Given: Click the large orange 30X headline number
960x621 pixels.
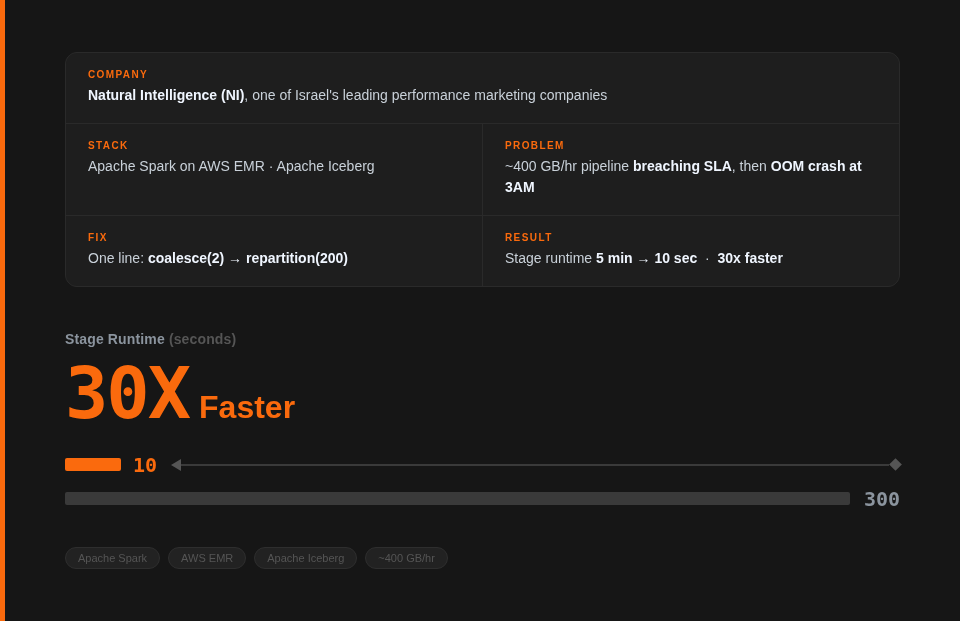Looking at the screenshot, I should coord(128,394).
